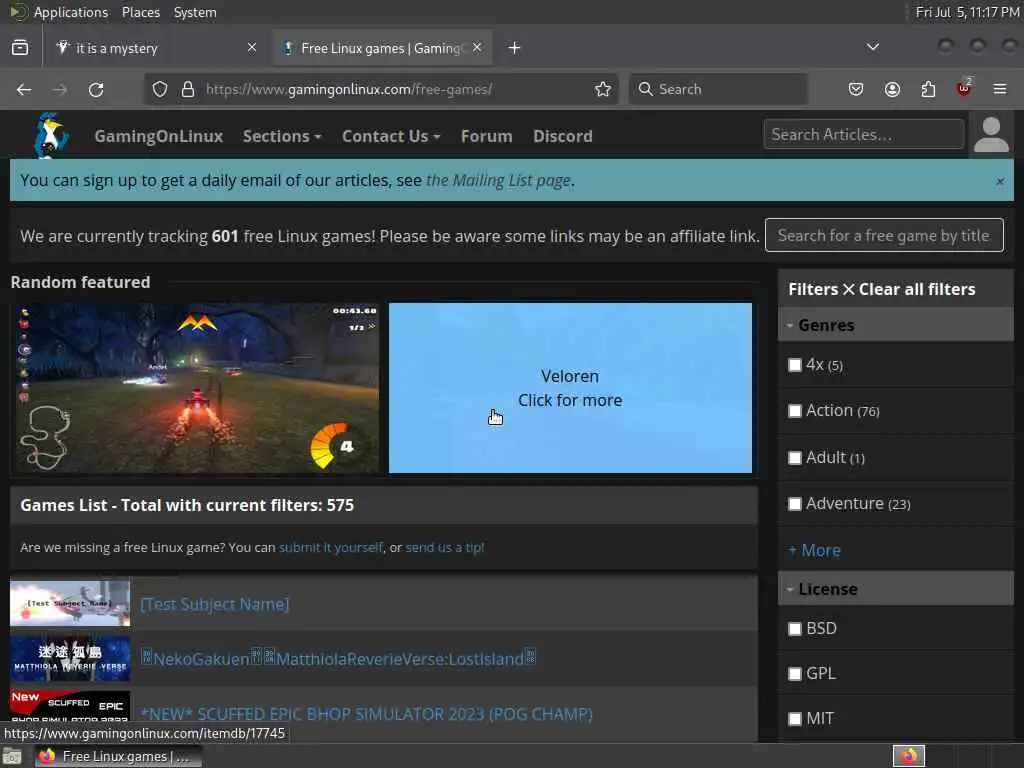Click the free game title search box
The height and width of the screenshot is (768, 1024).
tap(884, 235)
